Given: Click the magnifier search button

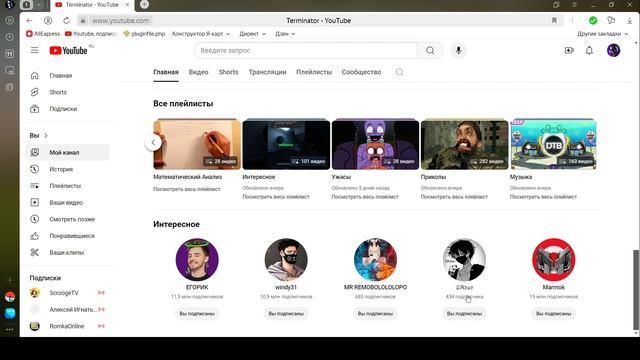Looking at the screenshot, I should coord(430,50).
